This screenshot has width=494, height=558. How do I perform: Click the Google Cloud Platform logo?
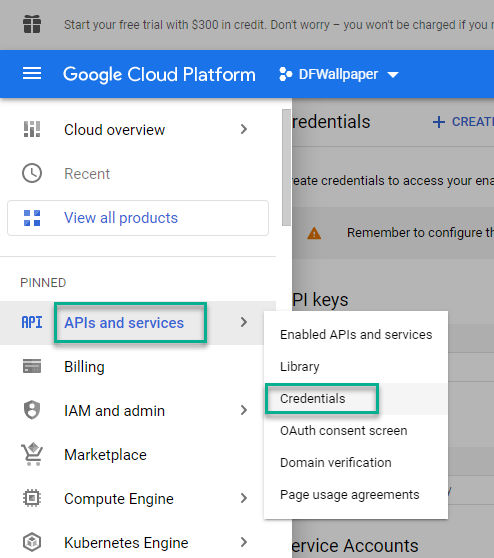(159, 74)
